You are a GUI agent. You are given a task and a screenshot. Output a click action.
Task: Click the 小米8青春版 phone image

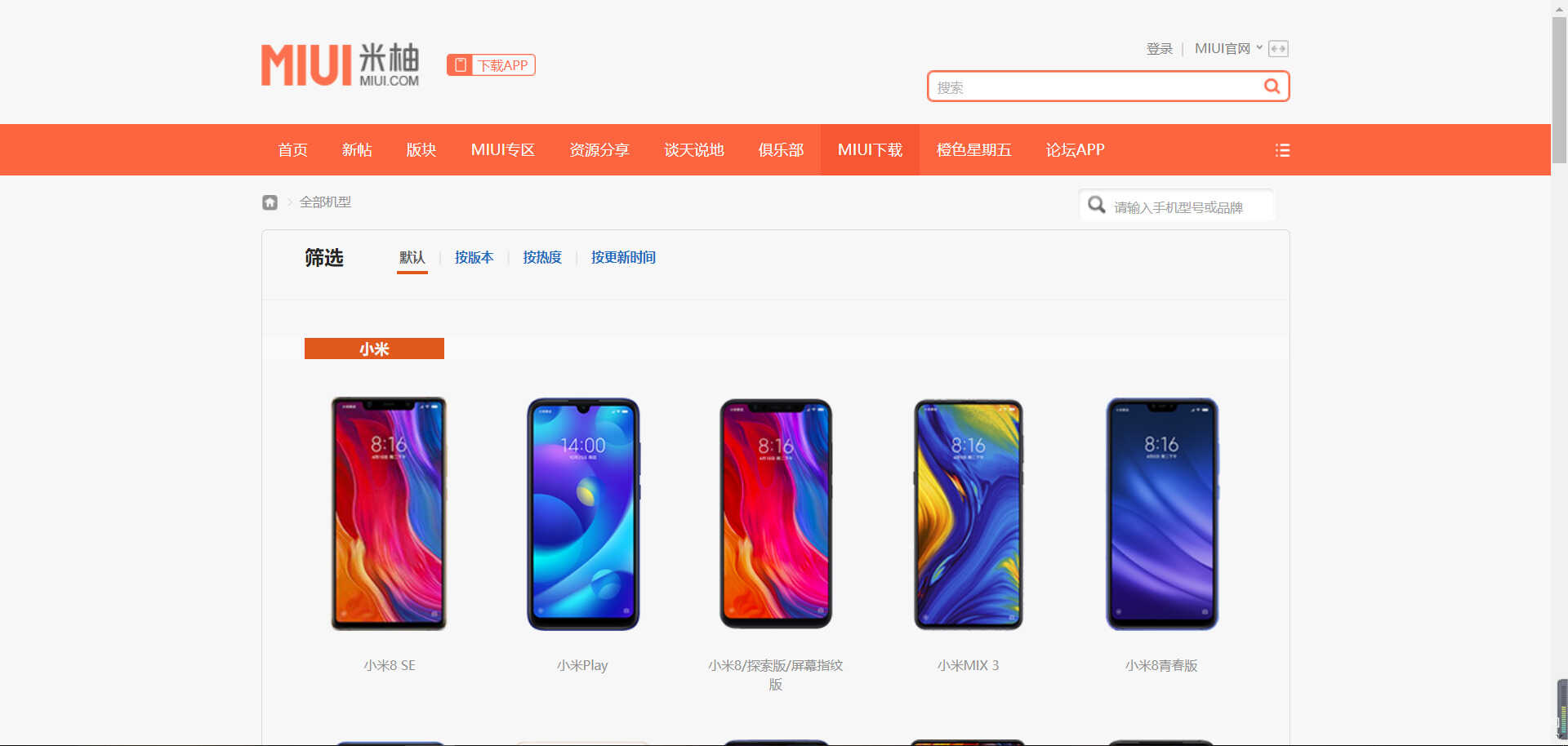point(1161,514)
